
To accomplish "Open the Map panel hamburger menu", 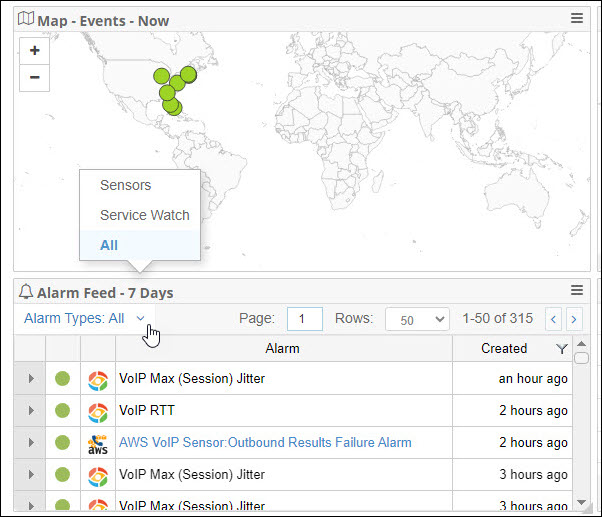I will (x=577, y=18).
